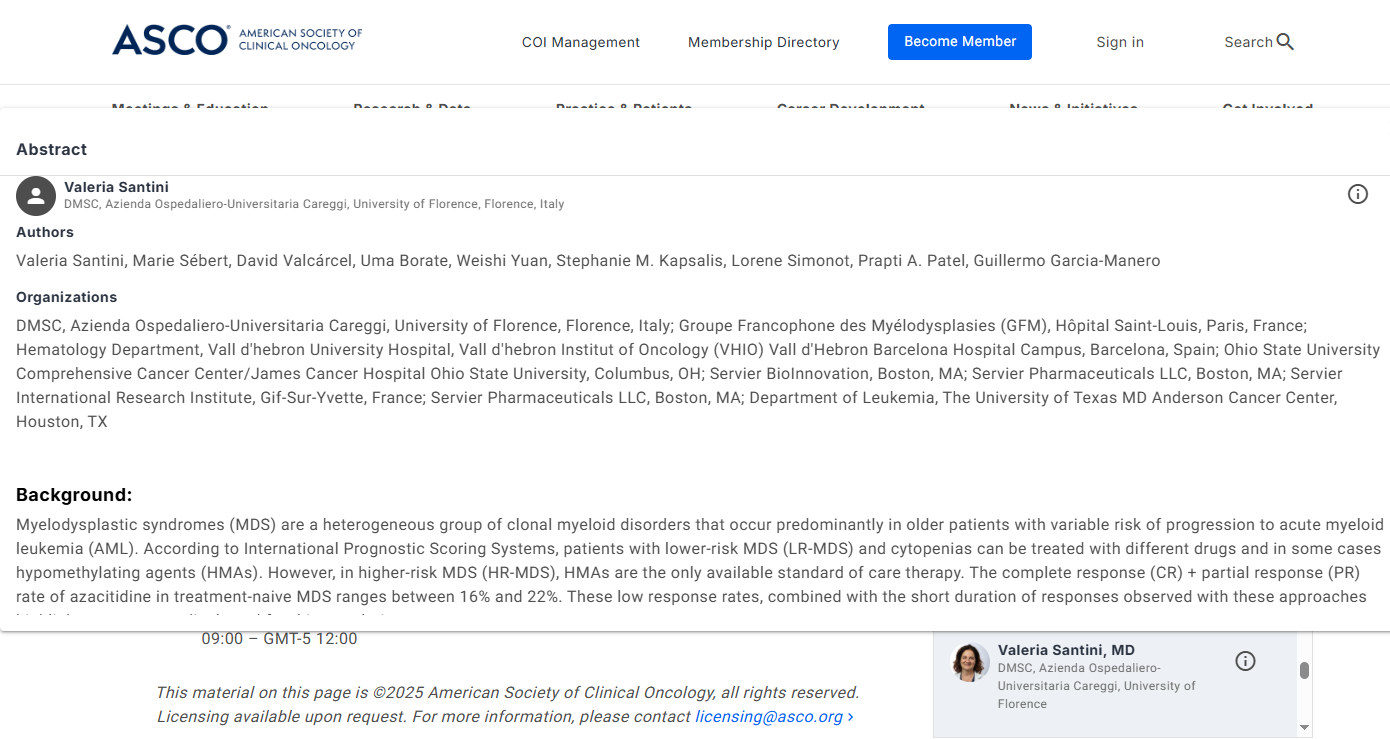The height and width of the screenshot is (739, 1390).
Task: Click info icon in abstract presenter row
Action: pos(1357,194)
